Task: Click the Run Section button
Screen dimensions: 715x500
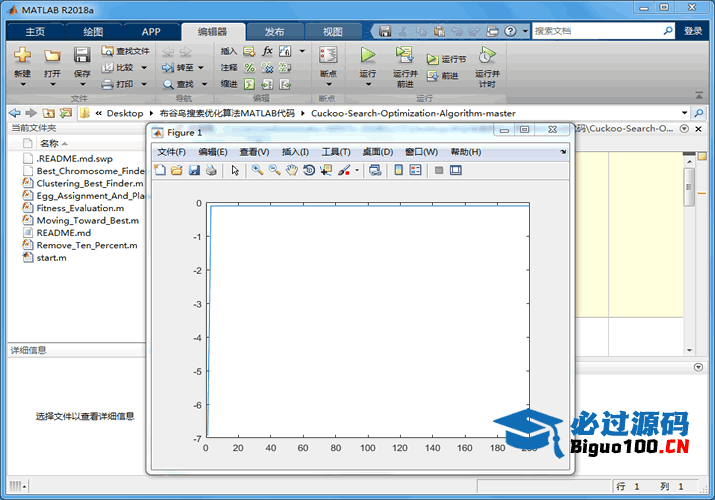Action: (446, 59)
